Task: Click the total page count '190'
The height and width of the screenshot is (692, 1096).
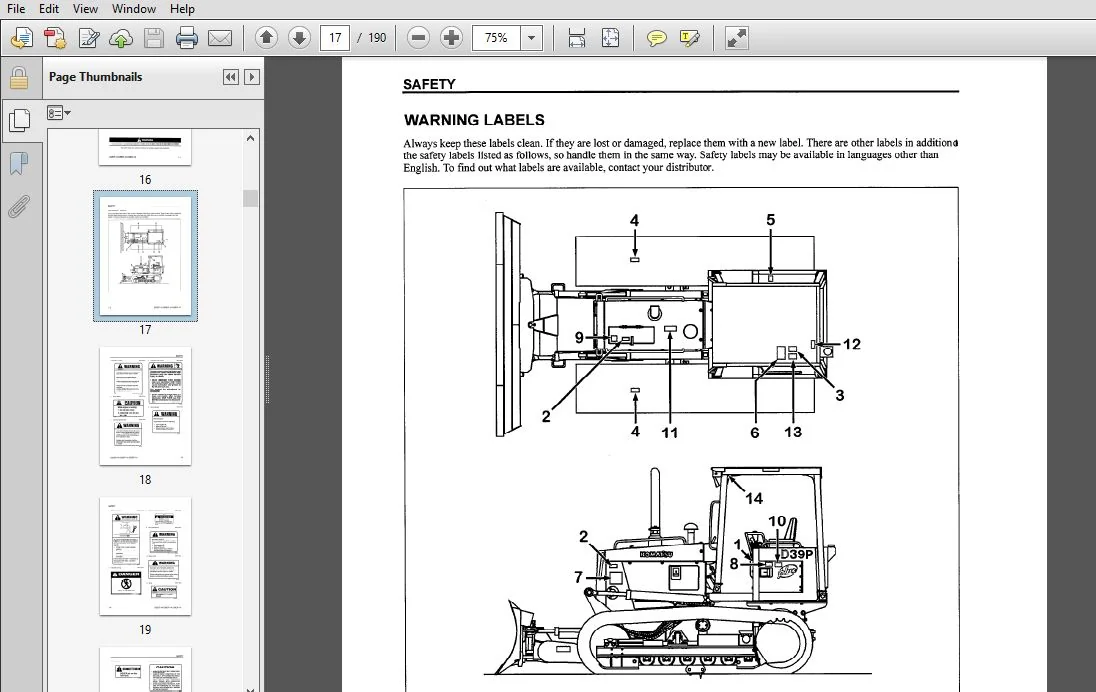Action: [x=377, y=38]
